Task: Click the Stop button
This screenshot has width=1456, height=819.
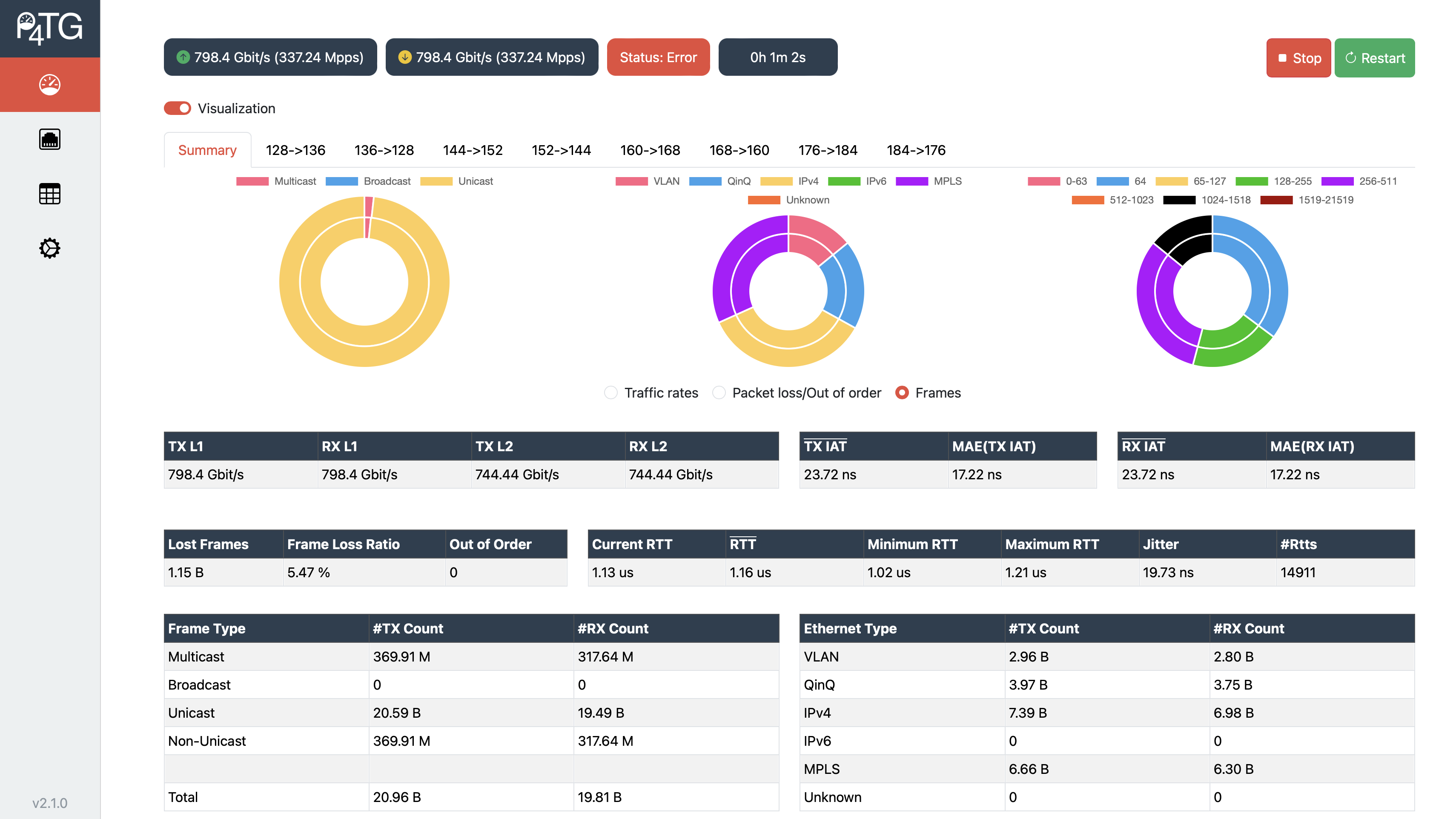Action: (x=1298, y=57)
